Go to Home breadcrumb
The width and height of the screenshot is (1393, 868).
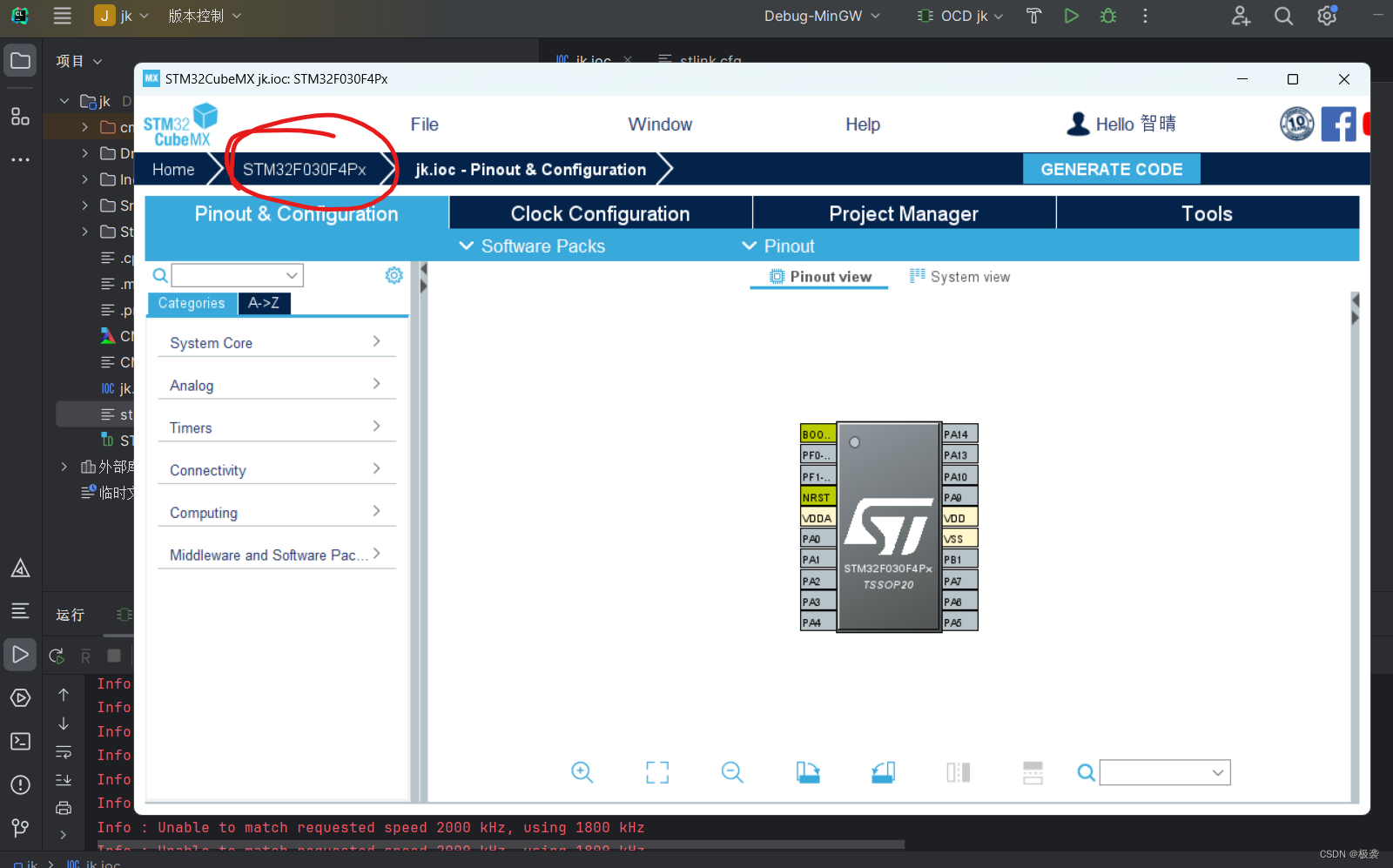[x=173, y=169]
